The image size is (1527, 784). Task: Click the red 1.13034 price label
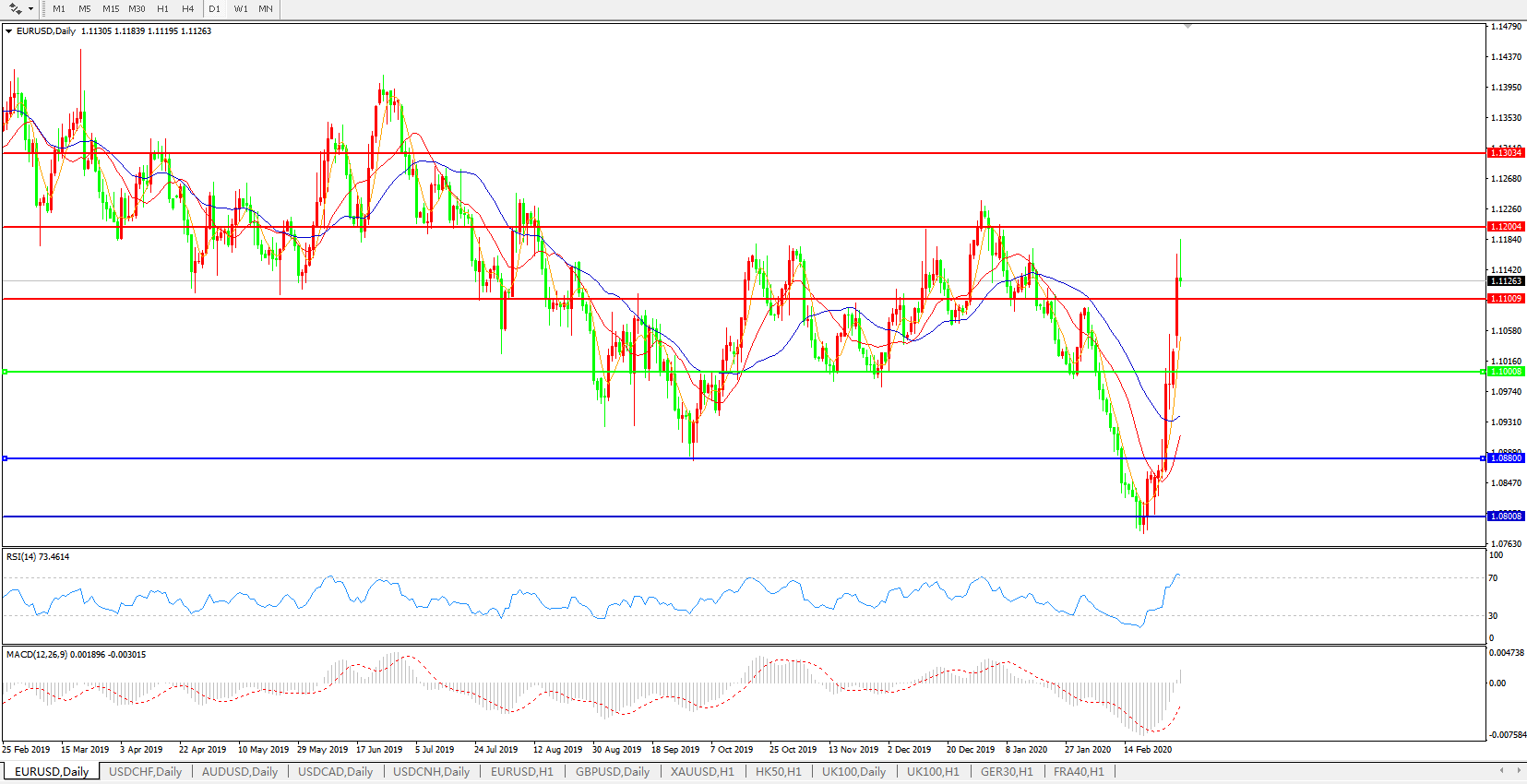coord(1506,153)
